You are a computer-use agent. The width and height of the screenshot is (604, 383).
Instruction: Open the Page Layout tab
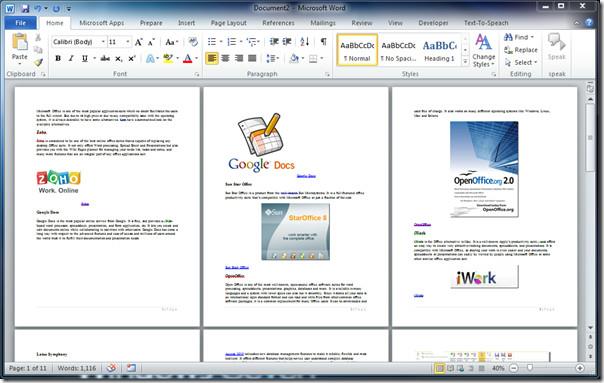(x=228, y=23)
